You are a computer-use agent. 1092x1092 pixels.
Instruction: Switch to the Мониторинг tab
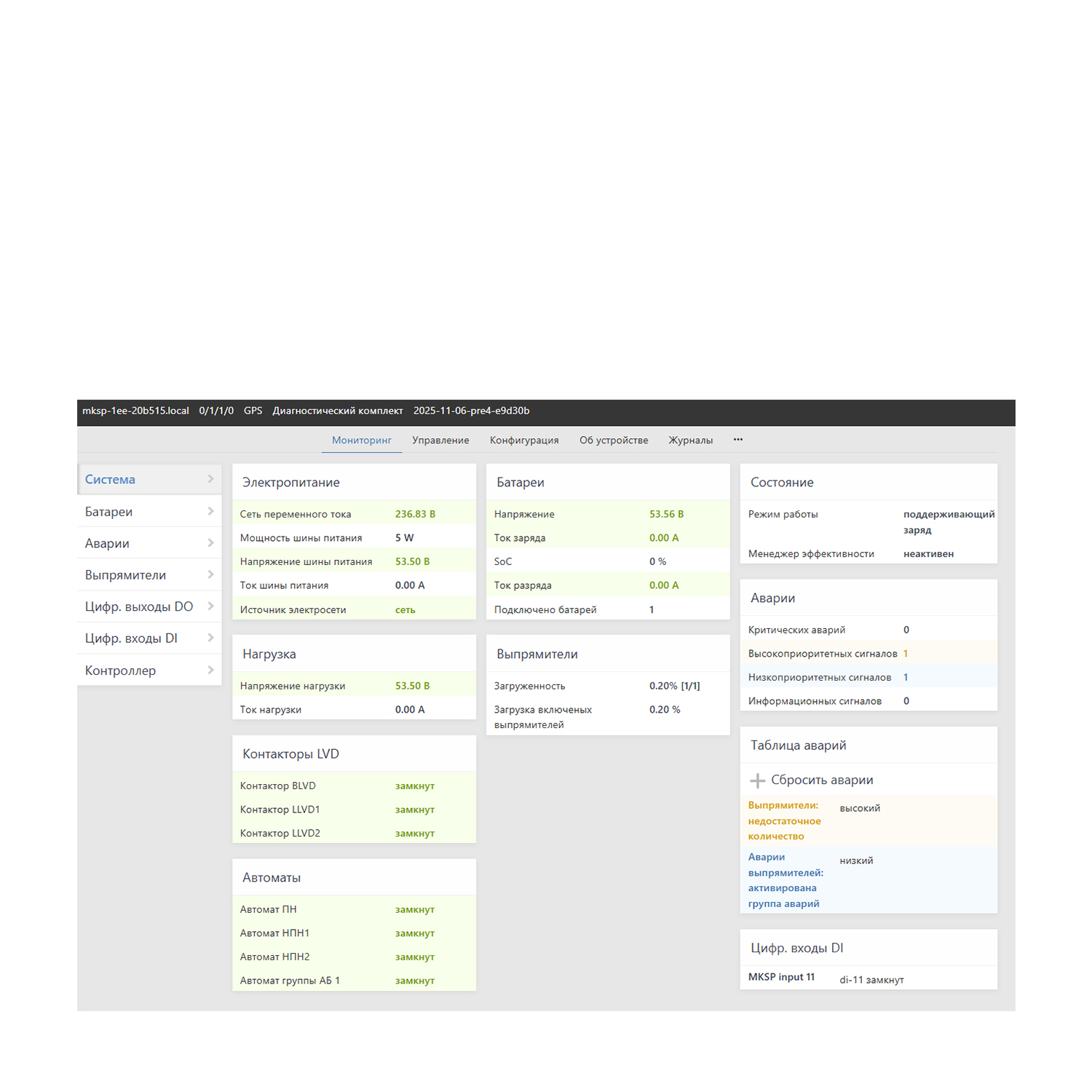362,440
